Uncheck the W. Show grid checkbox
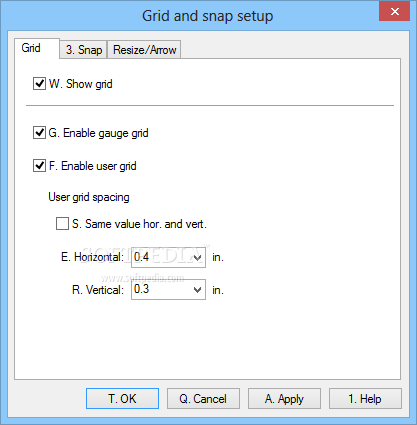The height and width of the screenshot is (425, 417). pyautogui.click(x=39, y=83)
